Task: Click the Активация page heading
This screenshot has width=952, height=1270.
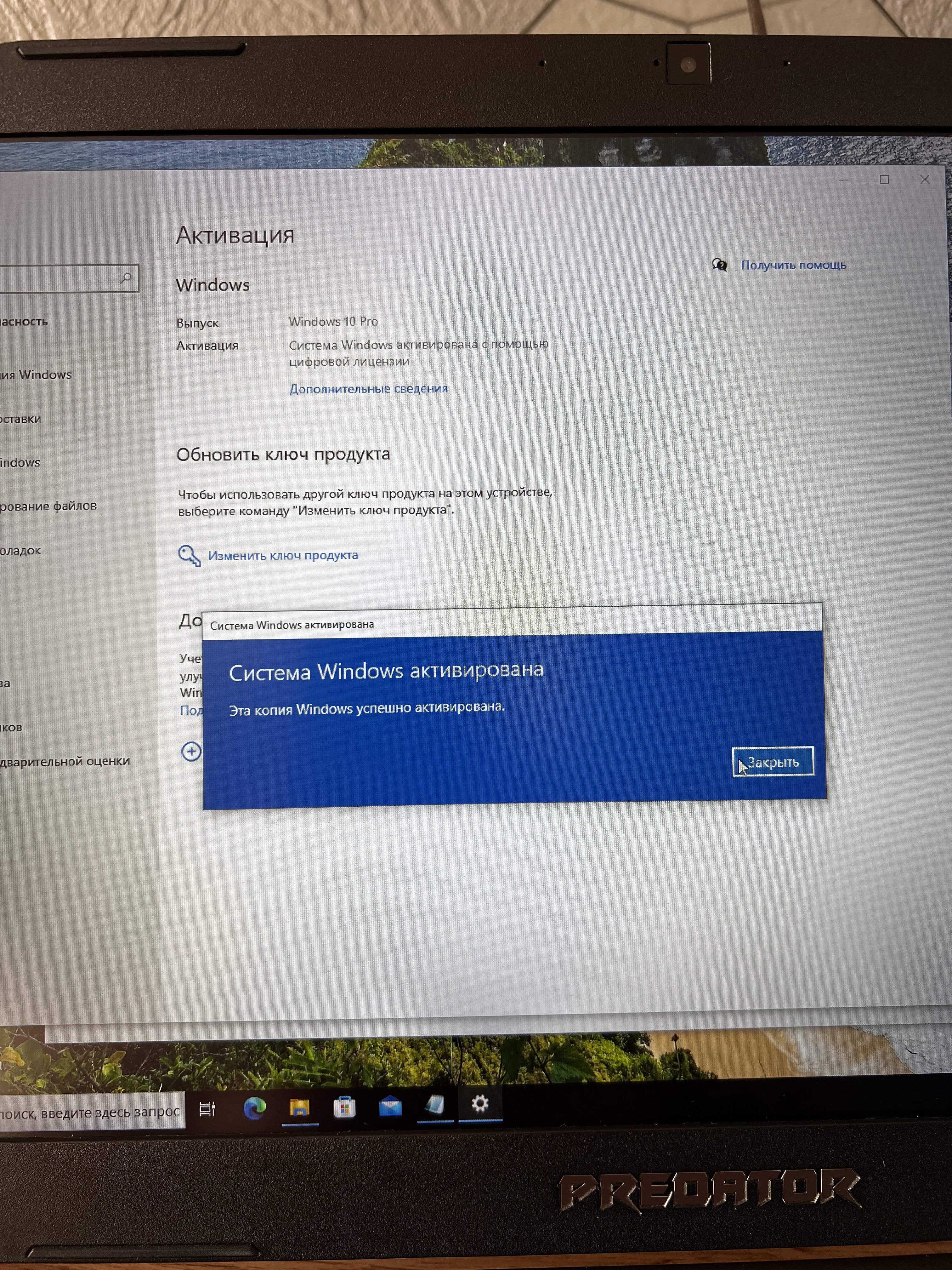Action: (x=235, y=235)
